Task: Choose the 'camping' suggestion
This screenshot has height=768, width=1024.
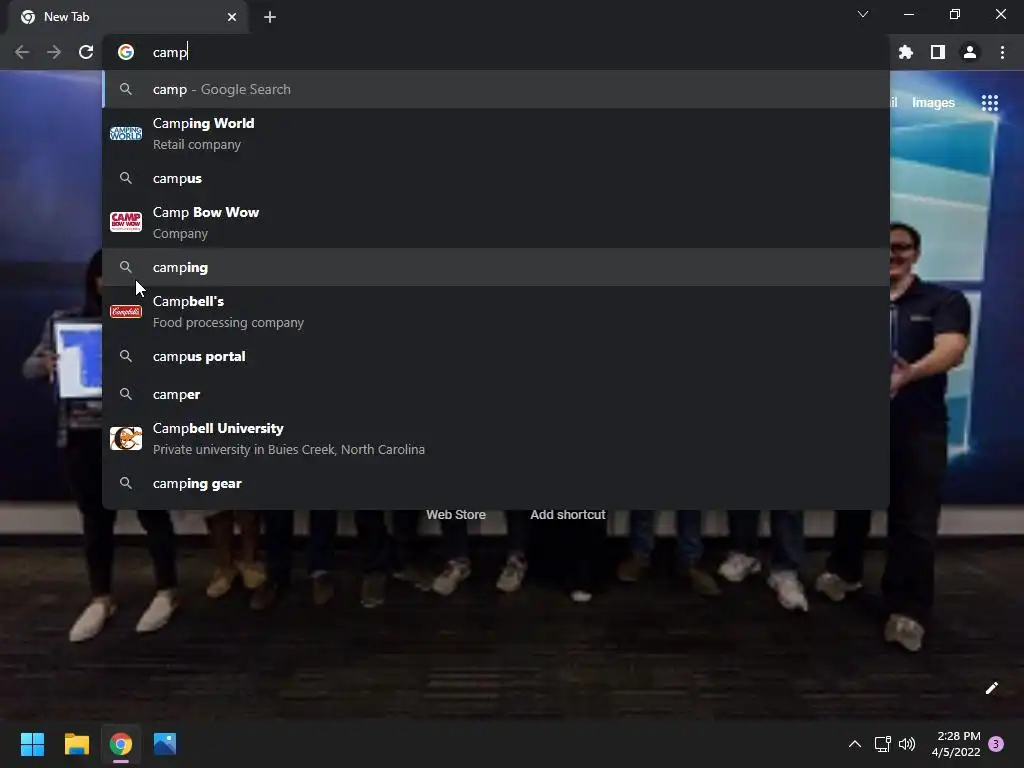Action: coord(496,267)
